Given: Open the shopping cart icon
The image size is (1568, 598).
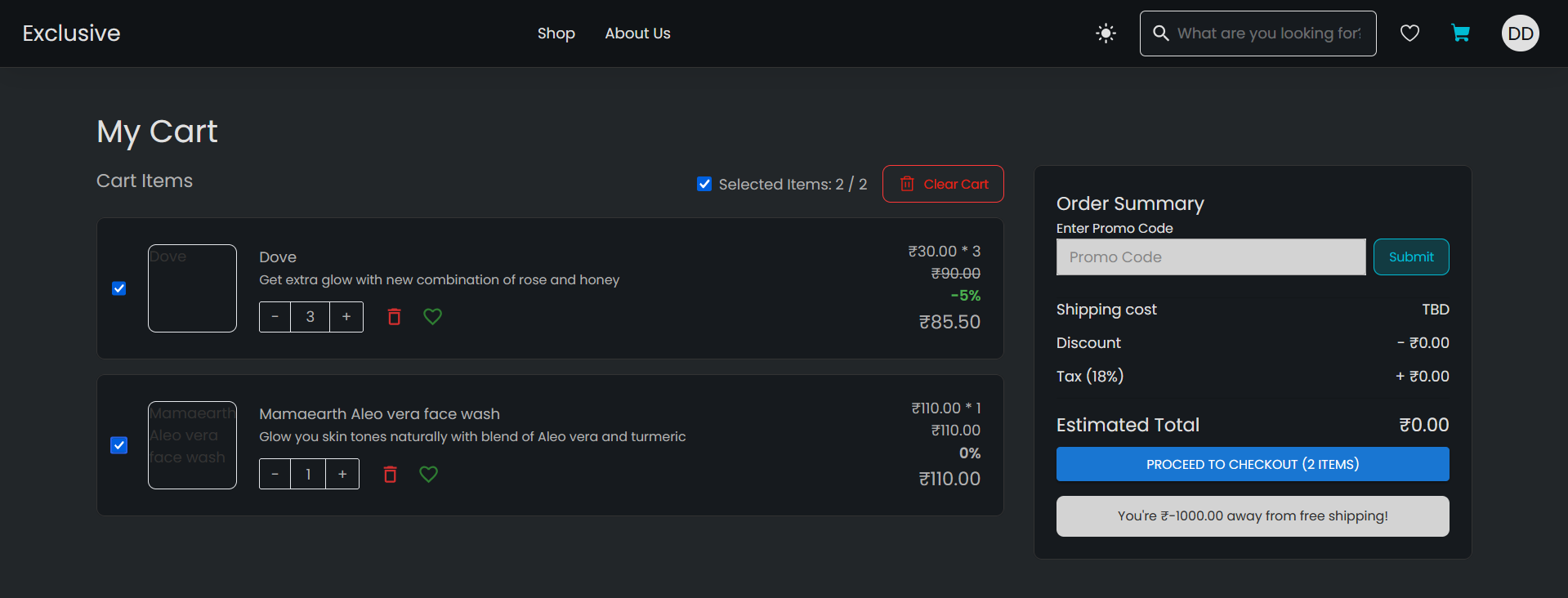Looking at the screenshot, I should tap(1460, 33).
